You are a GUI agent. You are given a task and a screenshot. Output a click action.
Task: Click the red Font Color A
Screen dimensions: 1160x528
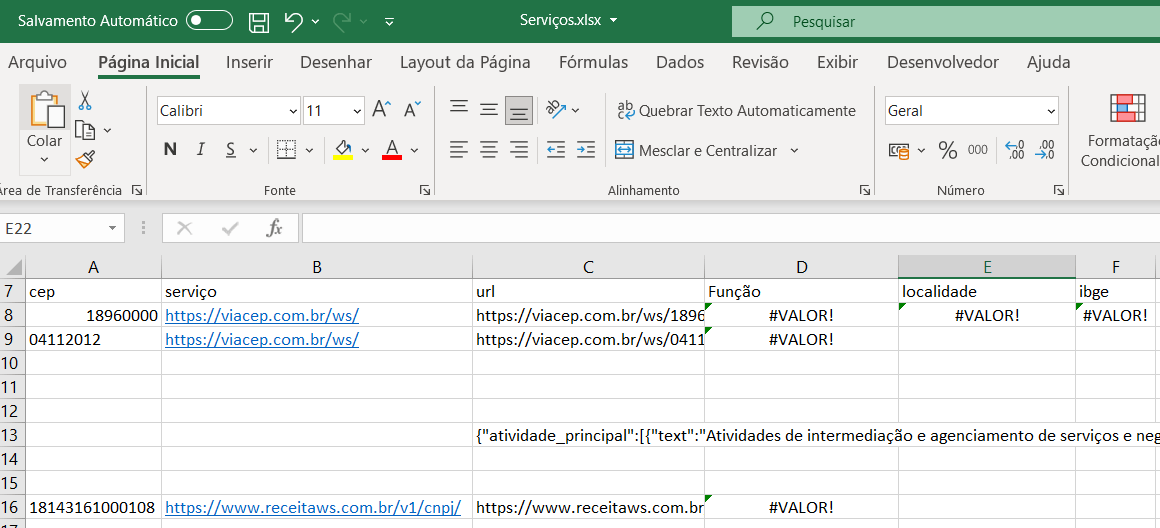click(x=392, y=150)
